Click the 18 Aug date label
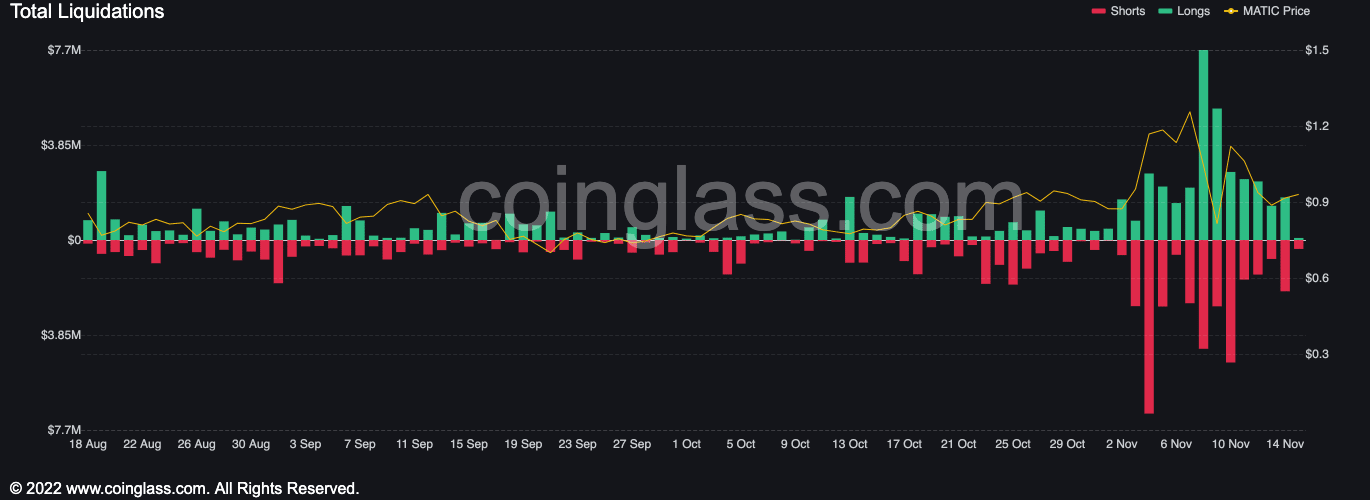1370x500 pixels. point(88,444)
